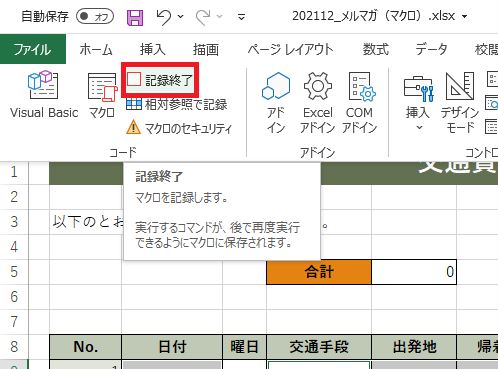The width and height of the screenshot is (498, 369).
Task: Click the orange 合計 cell
Action: click(x=319, y=272)
